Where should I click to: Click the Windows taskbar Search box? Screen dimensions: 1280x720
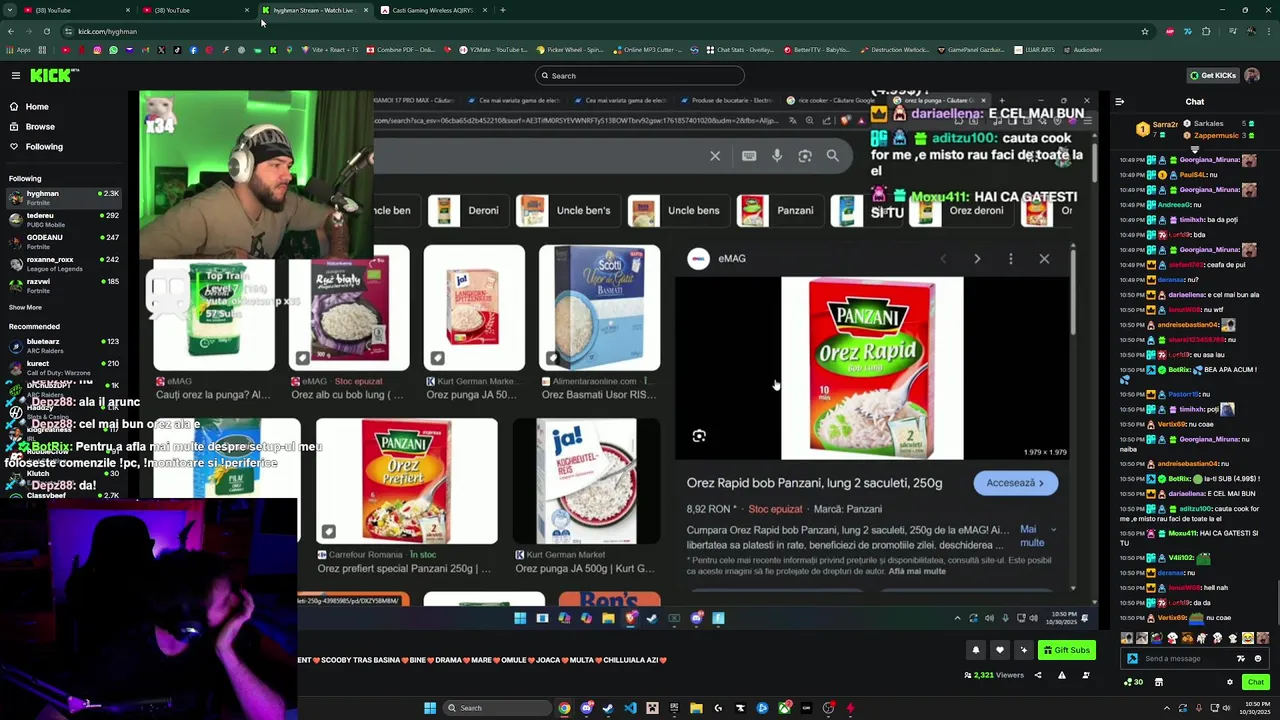click(x=496, y=708)
